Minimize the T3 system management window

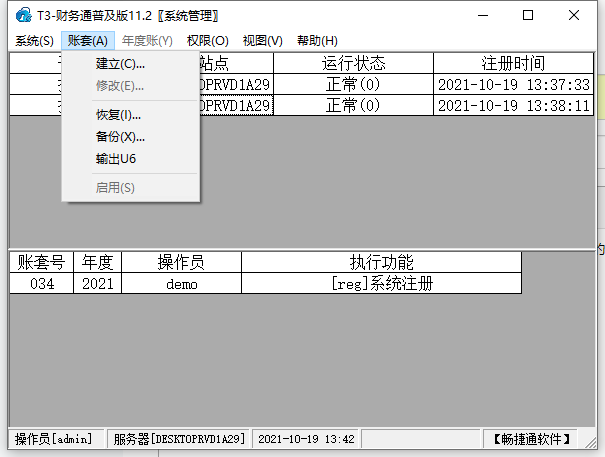click(x=483, y=15)
